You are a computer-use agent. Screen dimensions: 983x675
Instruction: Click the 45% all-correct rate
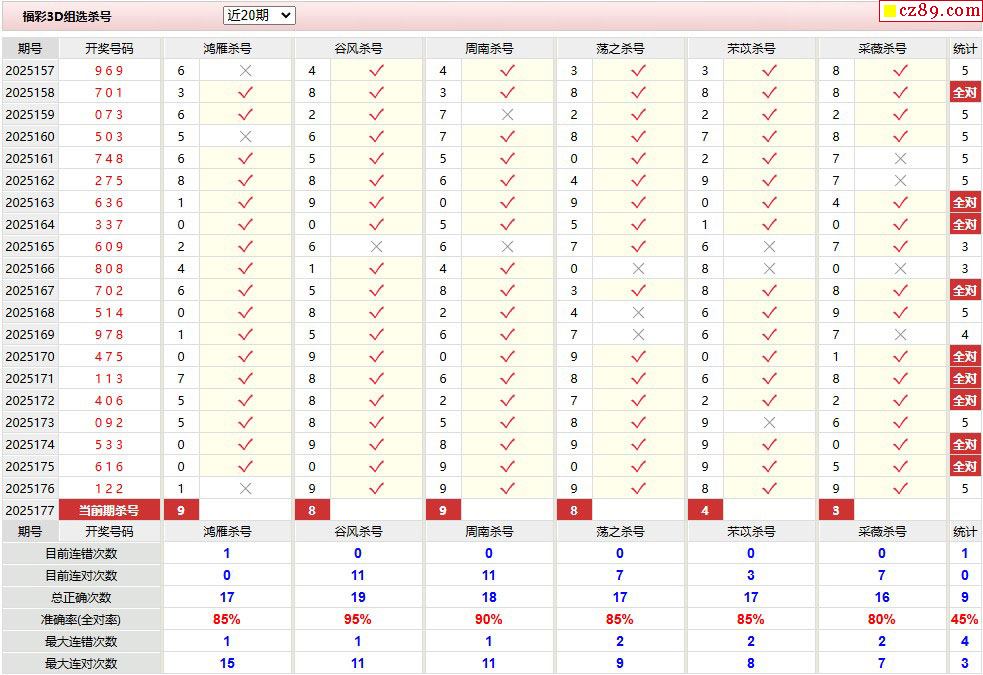tap(965, 620)
